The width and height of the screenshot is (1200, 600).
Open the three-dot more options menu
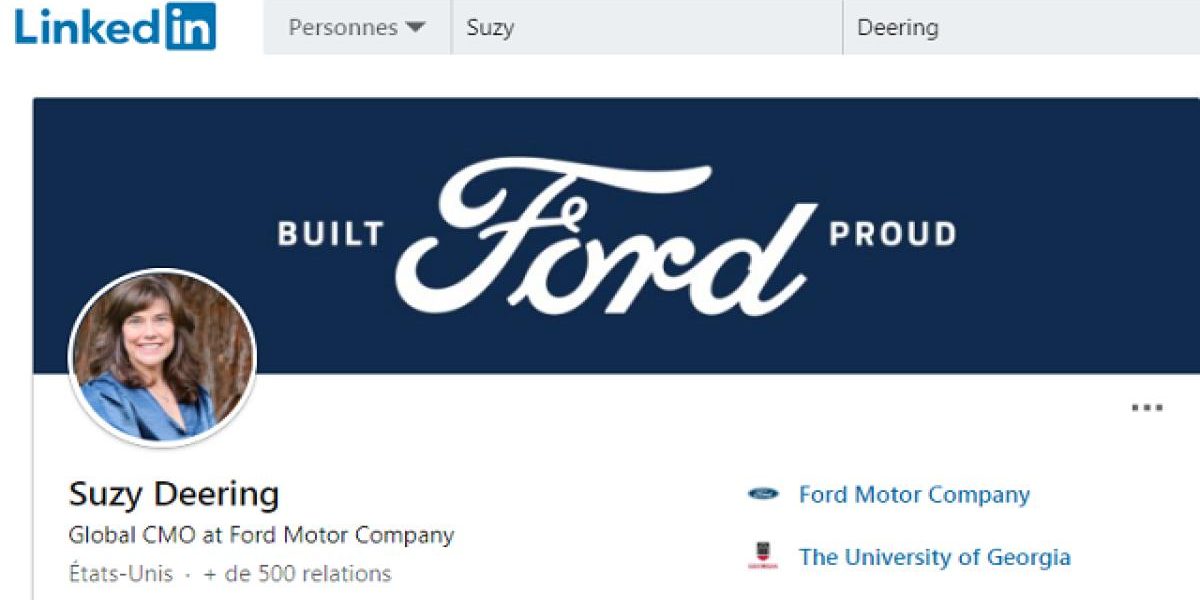tap(1147, 407)
